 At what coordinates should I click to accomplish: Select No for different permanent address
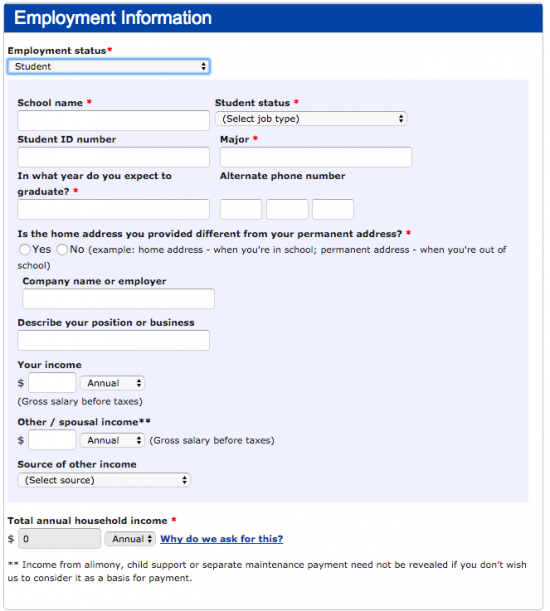[62, 249]
